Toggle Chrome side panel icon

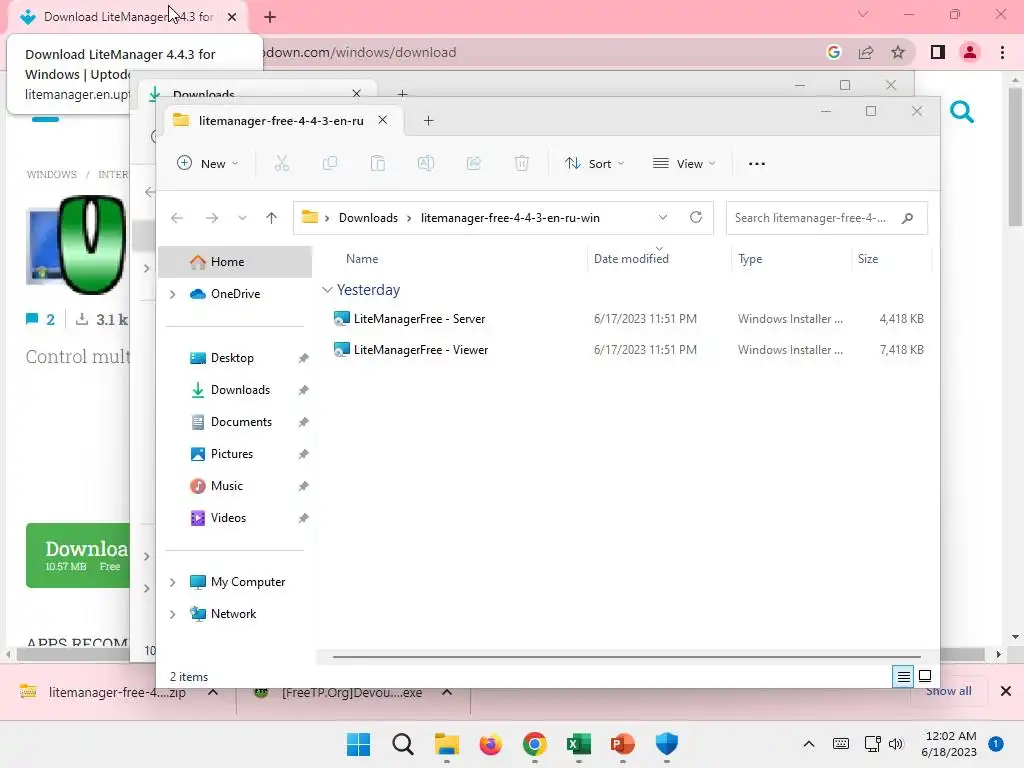[x=938, y=52]
